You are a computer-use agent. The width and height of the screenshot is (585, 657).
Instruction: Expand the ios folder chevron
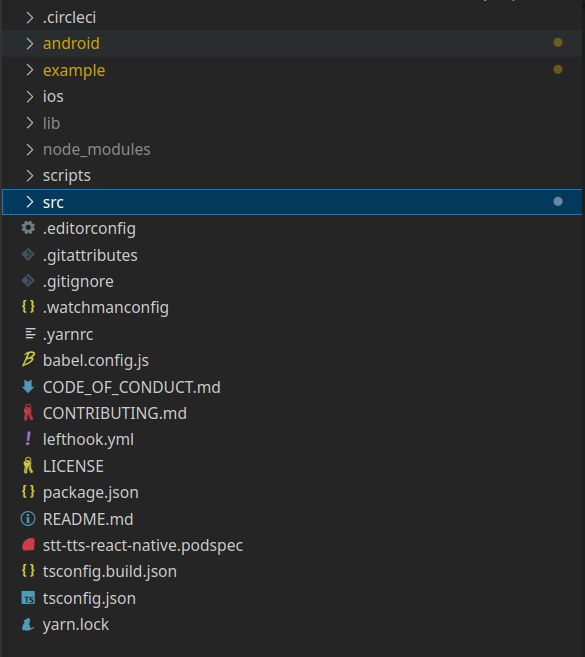pyautogui.click(x=29, y=96)
